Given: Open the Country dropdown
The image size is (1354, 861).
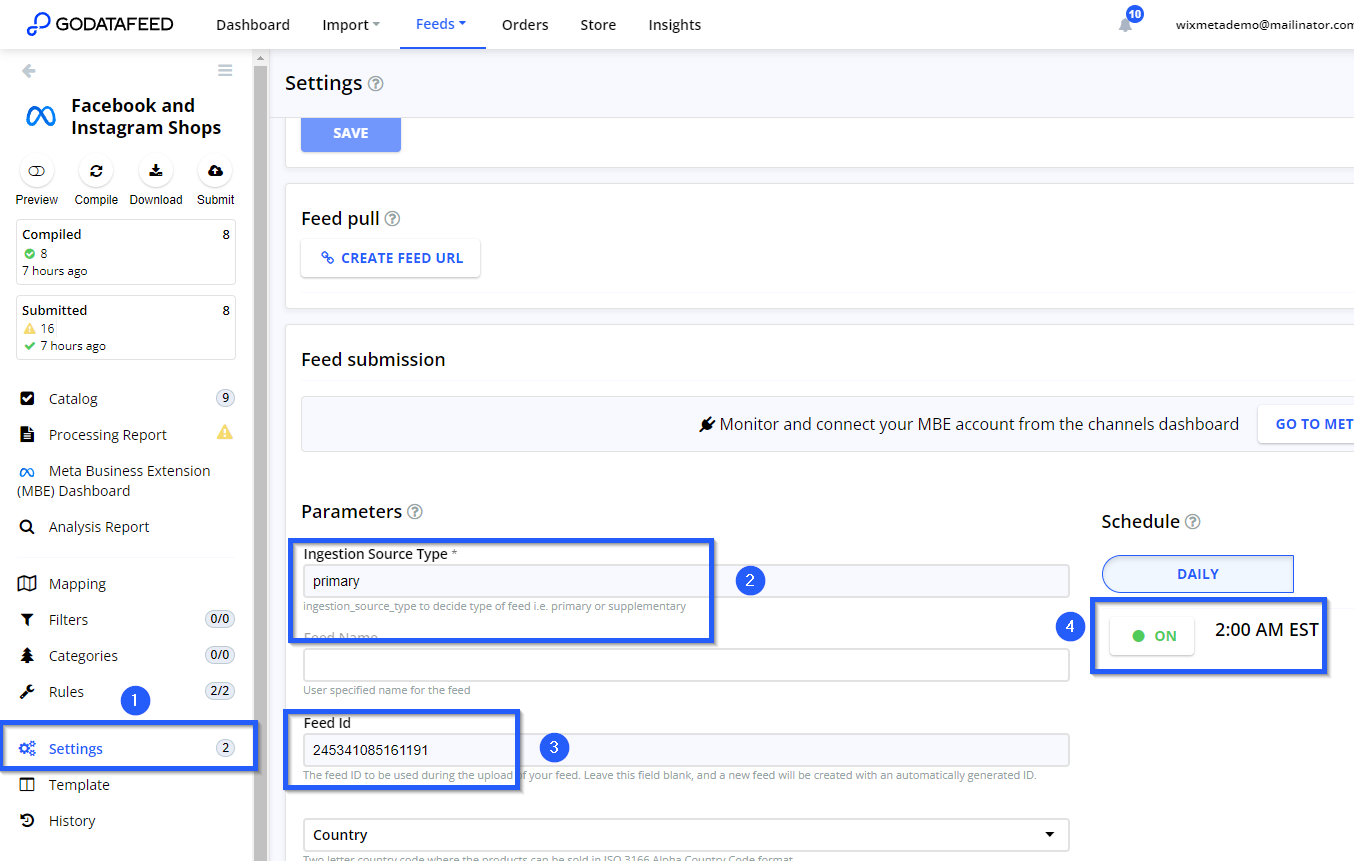Looking at the screenshot, I should point(686,835).
